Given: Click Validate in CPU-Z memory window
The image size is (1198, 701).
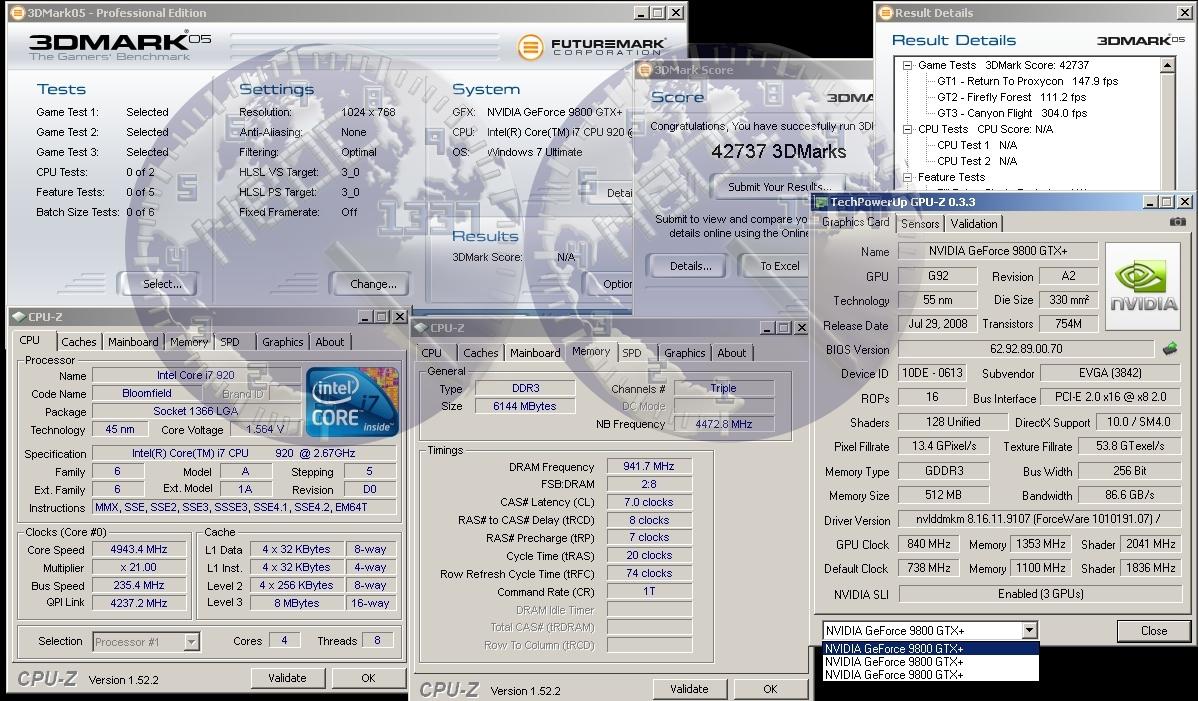Looking at the screenshot, I should click(689, 689).
